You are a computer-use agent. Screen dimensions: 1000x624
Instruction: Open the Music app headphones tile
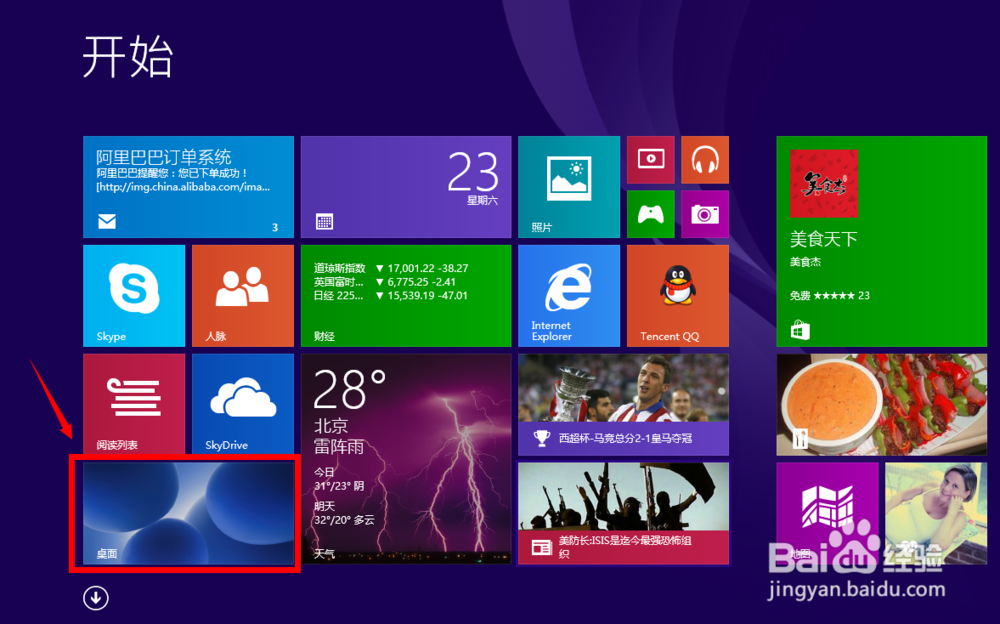tap(704, 159)
